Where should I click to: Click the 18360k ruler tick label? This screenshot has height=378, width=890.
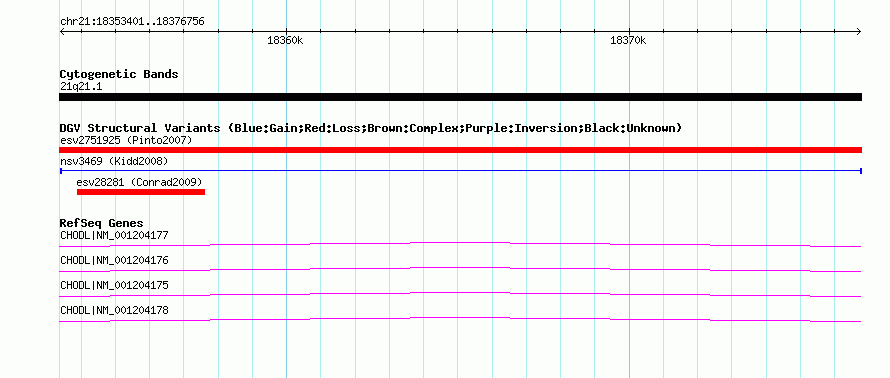pyautogui.click(x=285, y=41)
